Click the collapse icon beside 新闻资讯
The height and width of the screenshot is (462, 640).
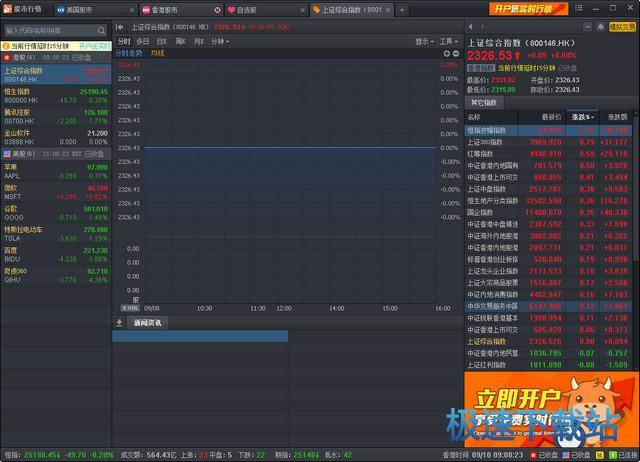coord(119,323)
